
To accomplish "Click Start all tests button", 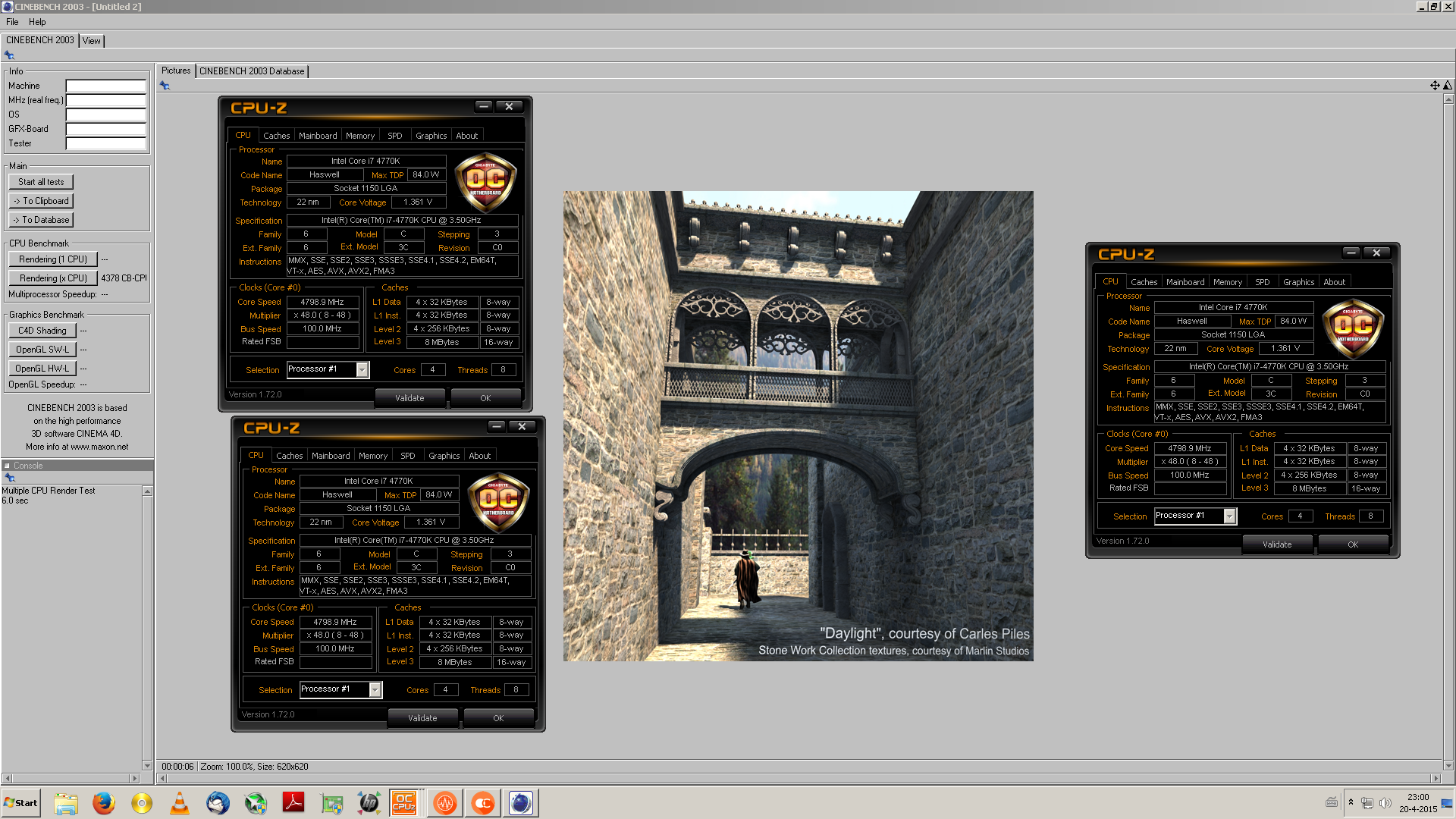I will coord(42,182).
